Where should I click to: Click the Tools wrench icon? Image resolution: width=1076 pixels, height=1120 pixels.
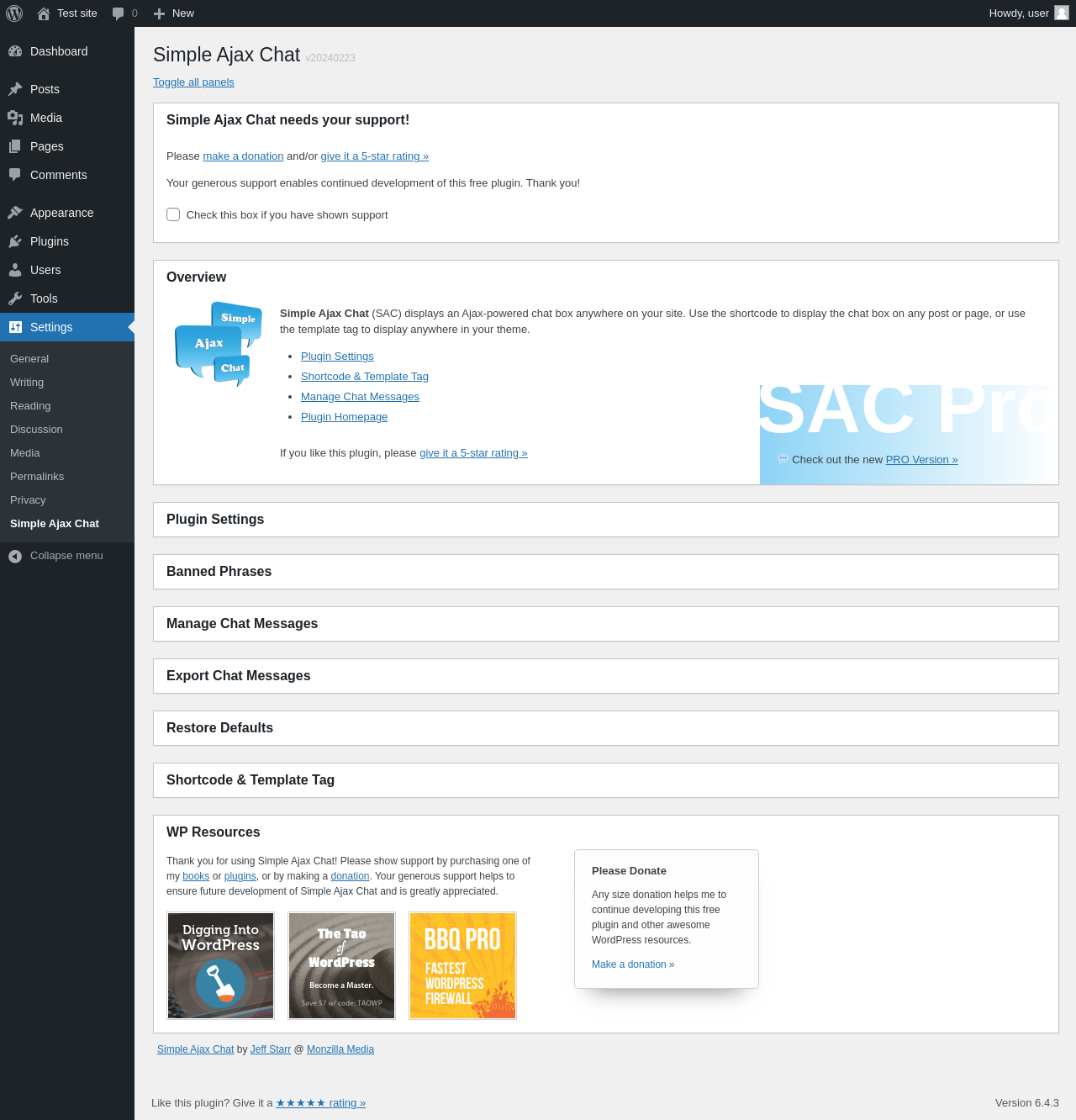tap(15, 298)
